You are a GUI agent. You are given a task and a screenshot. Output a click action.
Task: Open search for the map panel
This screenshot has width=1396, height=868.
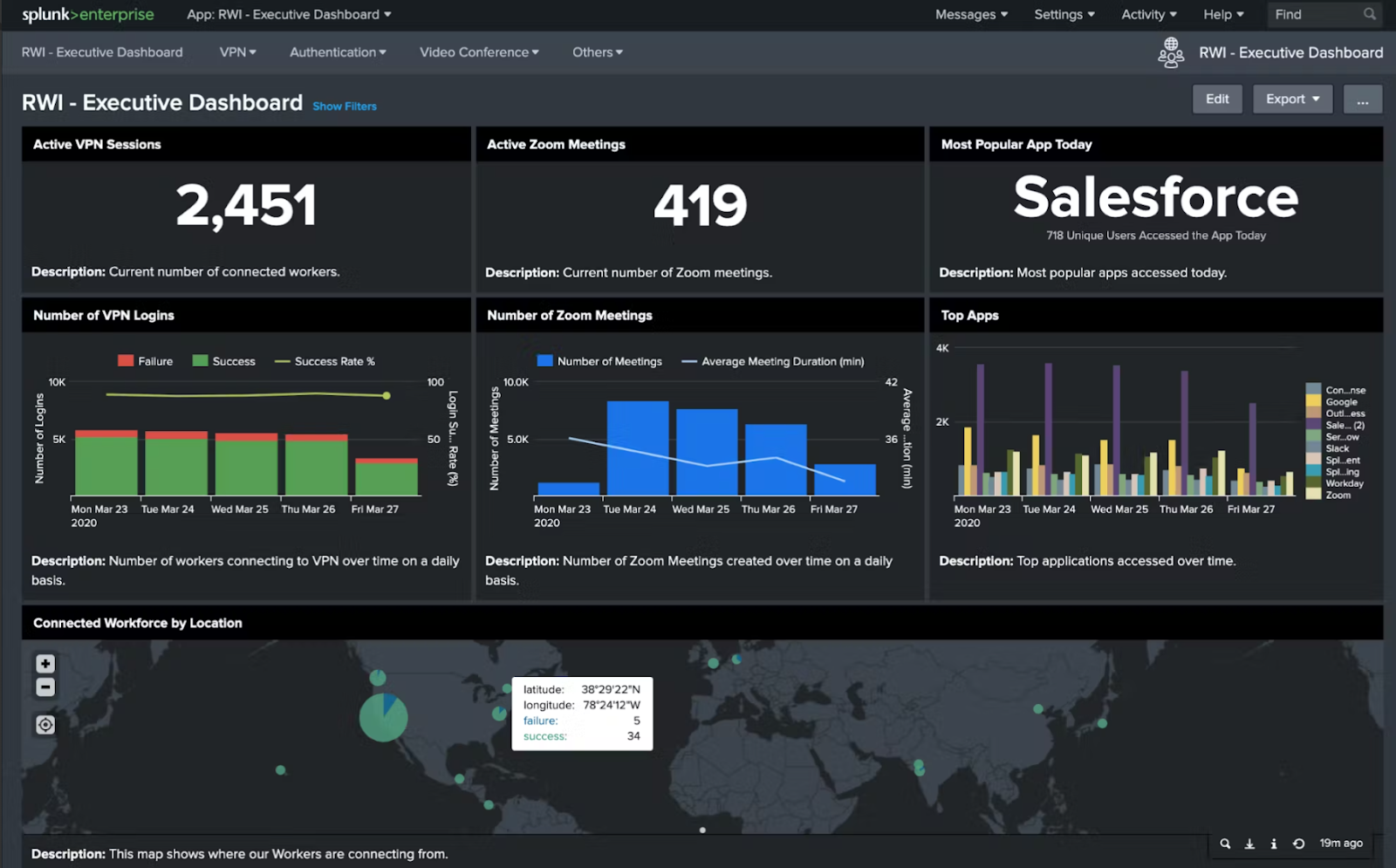tap(1225, 844)
